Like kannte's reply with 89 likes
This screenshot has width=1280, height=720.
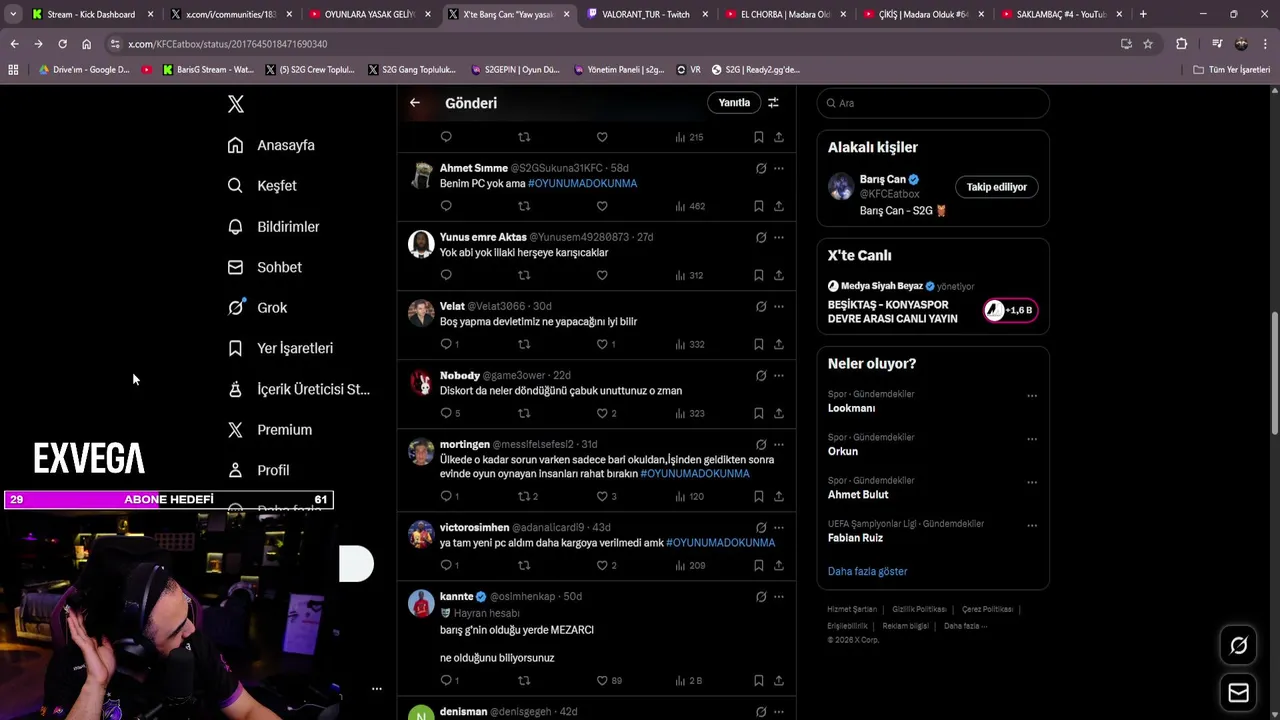602,680
